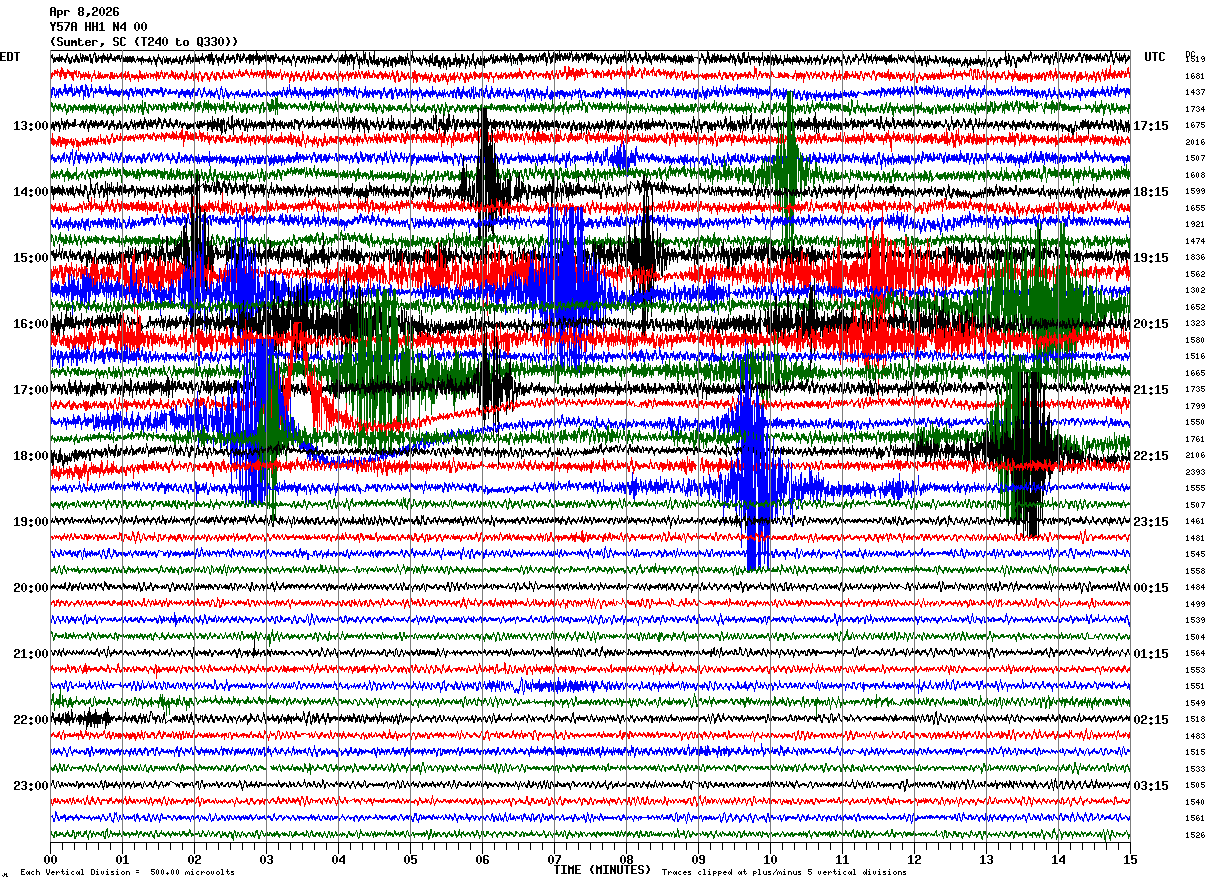Viewport: 1210px width, 886px height.
Task: Click the 'UTC' timezone label
Action: pyautogui.click(x=1155, y=57)
